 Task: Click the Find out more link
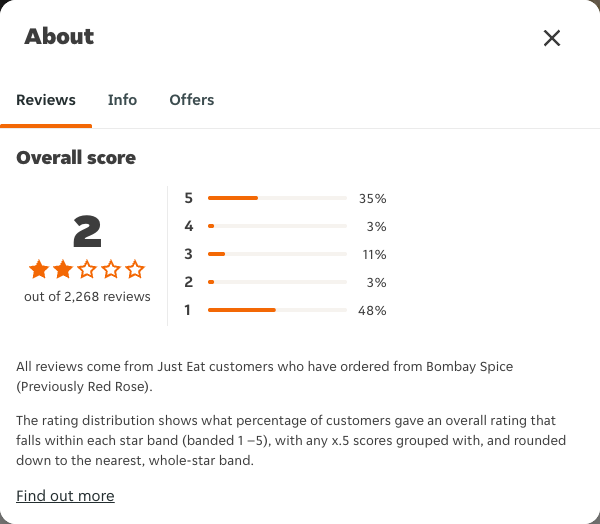[65, 496]
